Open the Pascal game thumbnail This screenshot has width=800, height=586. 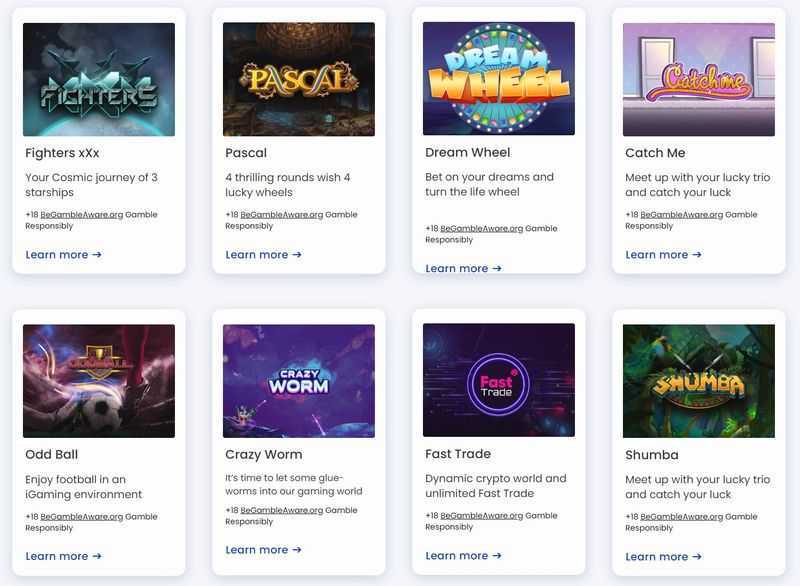click(x=299, y=80)
